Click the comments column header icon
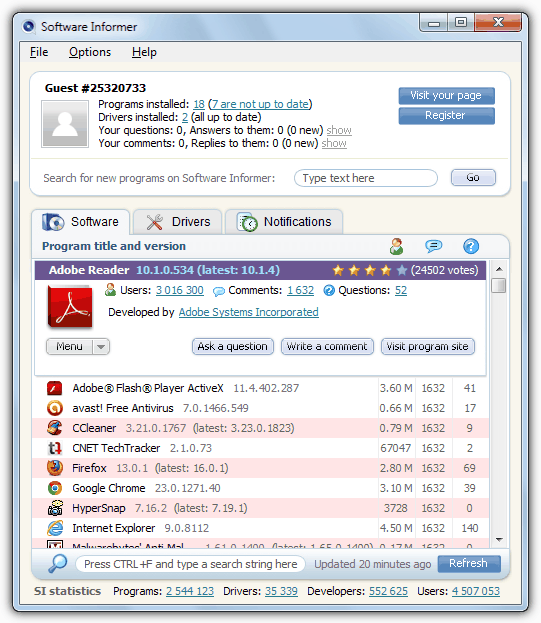 point(433,246)
